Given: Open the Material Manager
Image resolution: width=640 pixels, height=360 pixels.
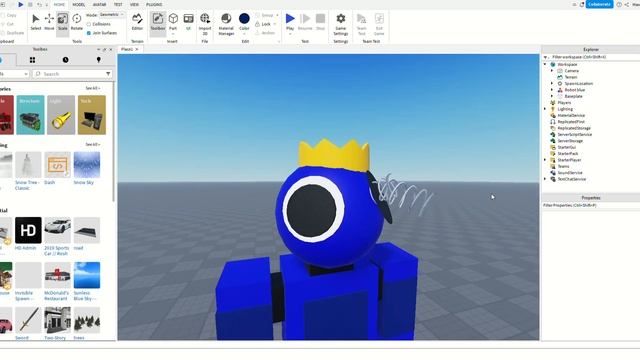Looking at the screenshot, I should coord(226,24).
